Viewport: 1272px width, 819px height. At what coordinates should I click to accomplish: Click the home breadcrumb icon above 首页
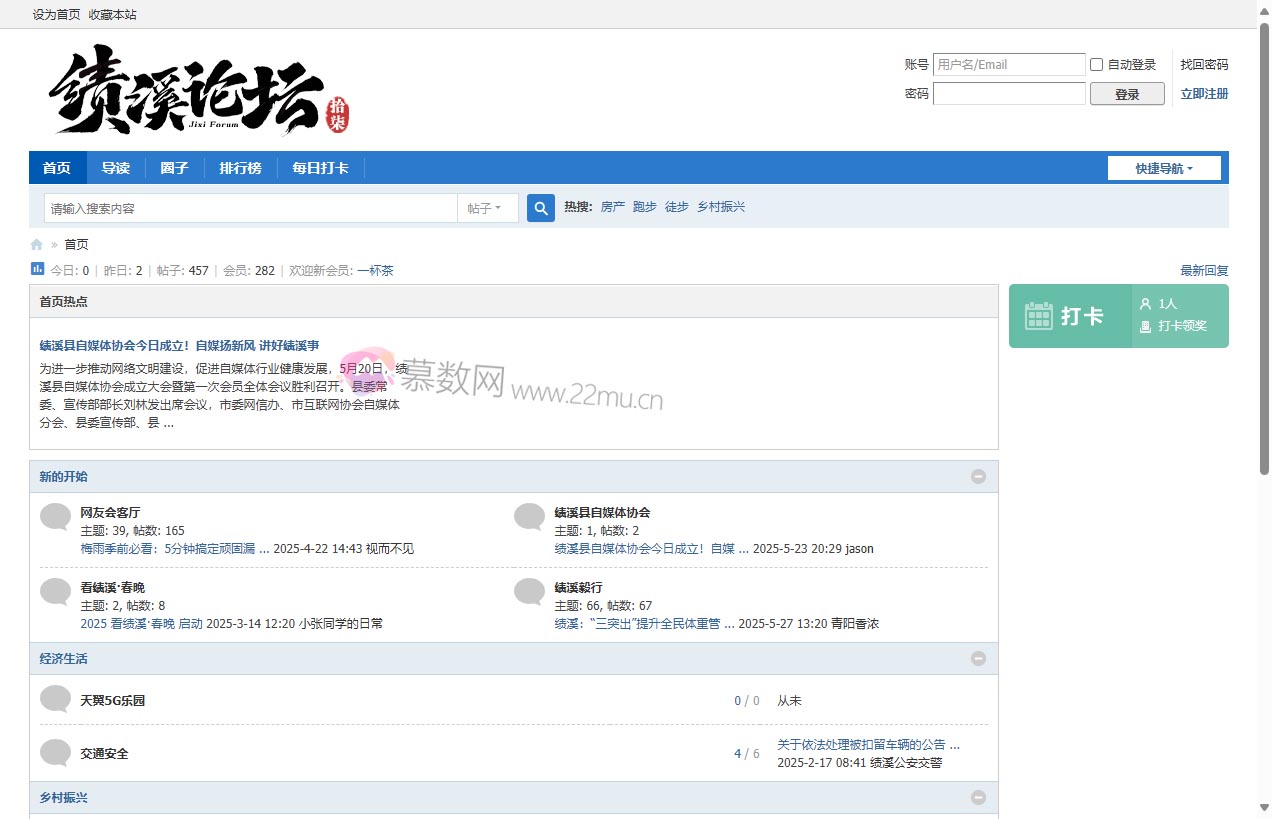click(x=35, y=243)
